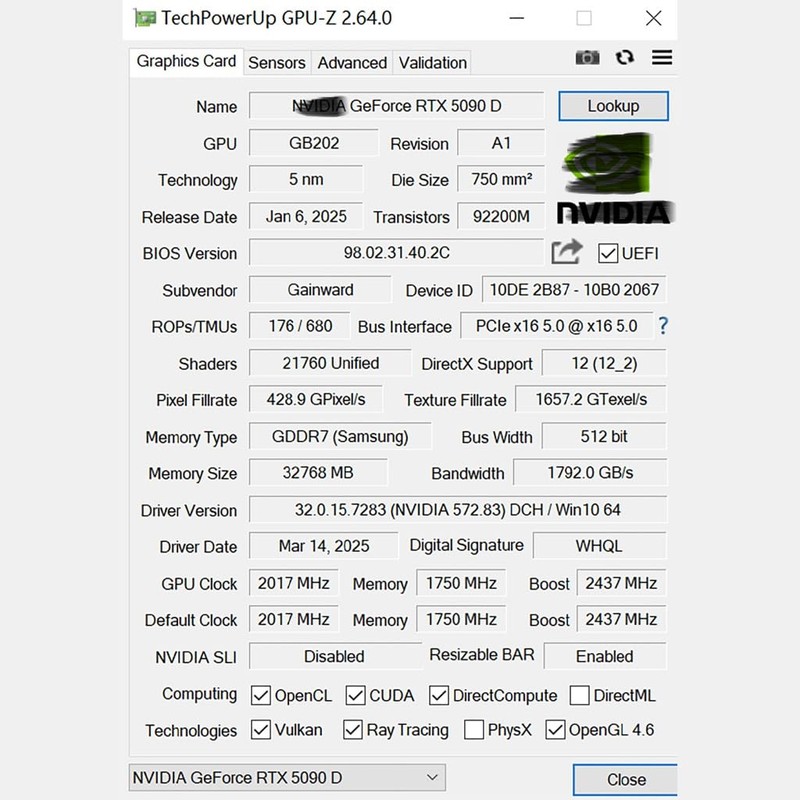This screenshot has height=800, width=800.
Task: Click the Release Date Jan 6, 2025
Action: 306,216
